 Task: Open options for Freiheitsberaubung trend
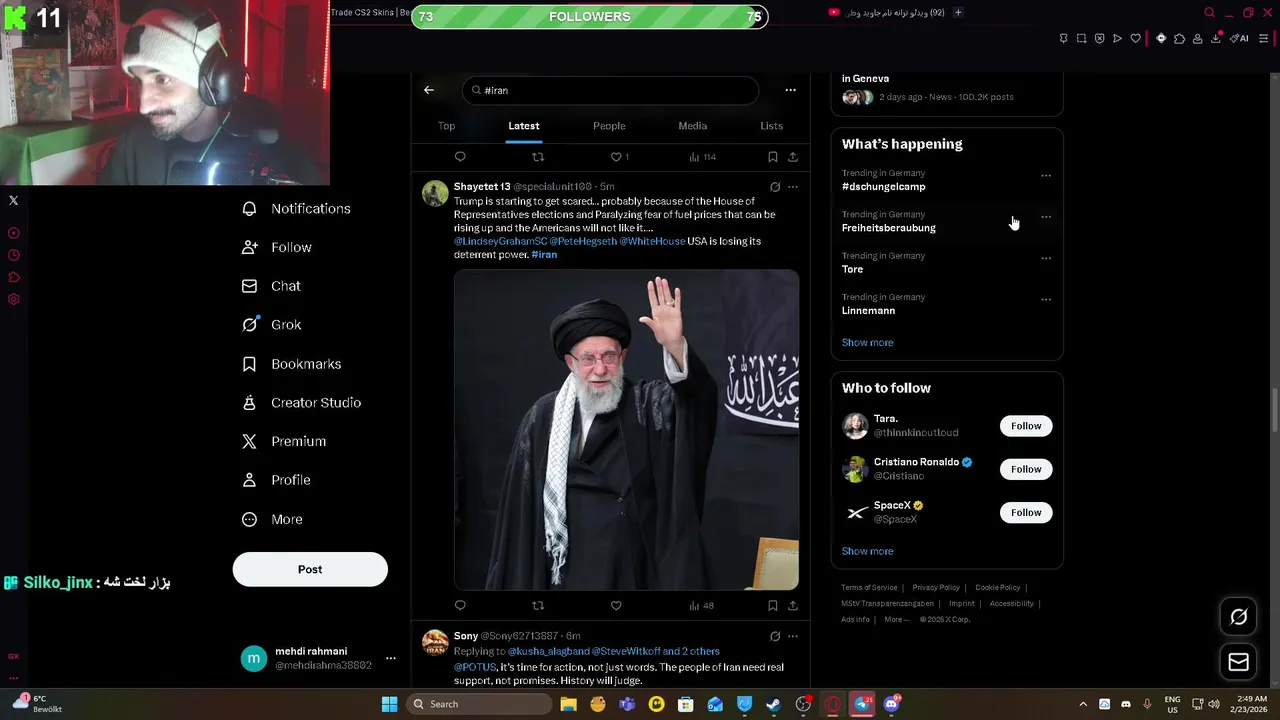(1046, 217)
